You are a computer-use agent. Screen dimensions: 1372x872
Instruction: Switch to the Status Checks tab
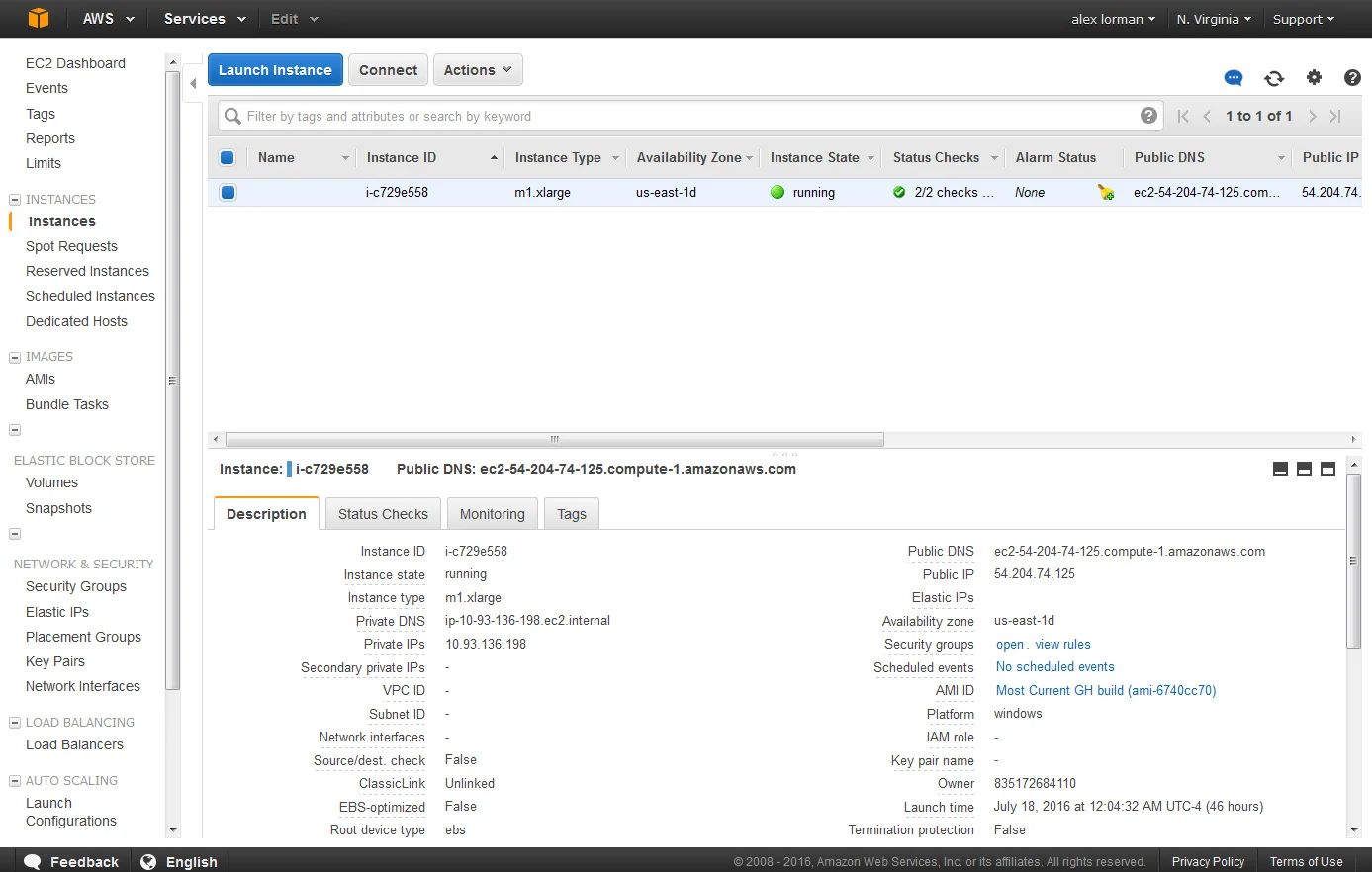pyautogui.click(x=383, y=514)
